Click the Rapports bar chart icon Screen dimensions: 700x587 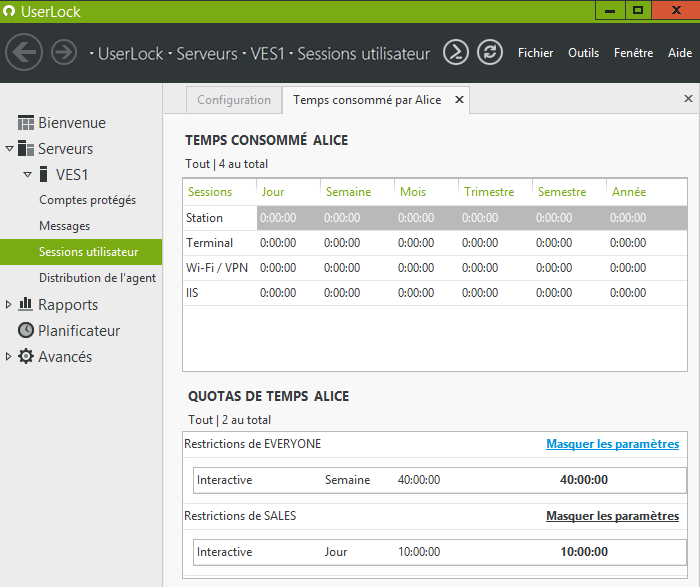point(26,304)
